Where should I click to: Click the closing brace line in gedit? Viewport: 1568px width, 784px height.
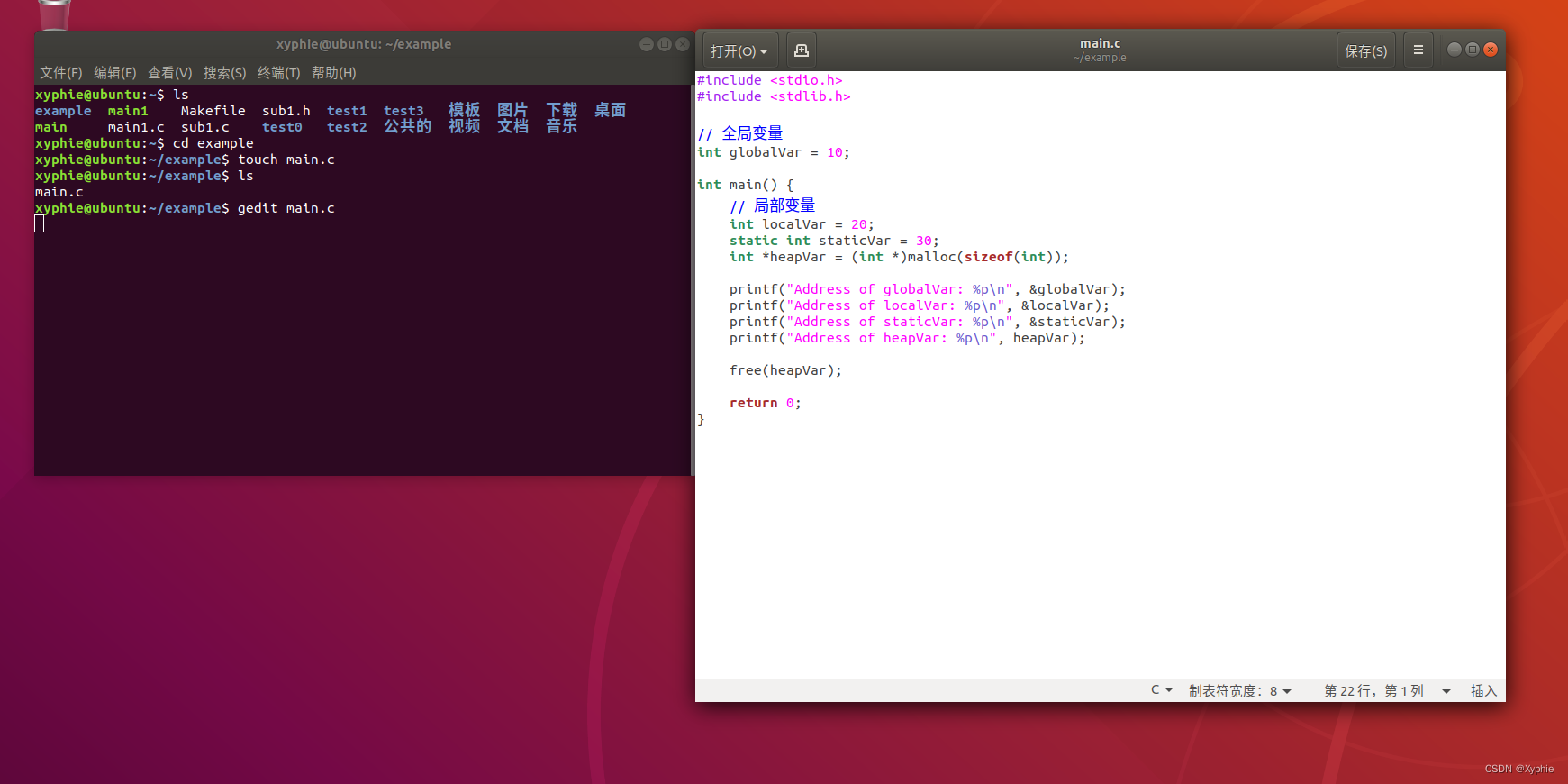coord(701,419)
